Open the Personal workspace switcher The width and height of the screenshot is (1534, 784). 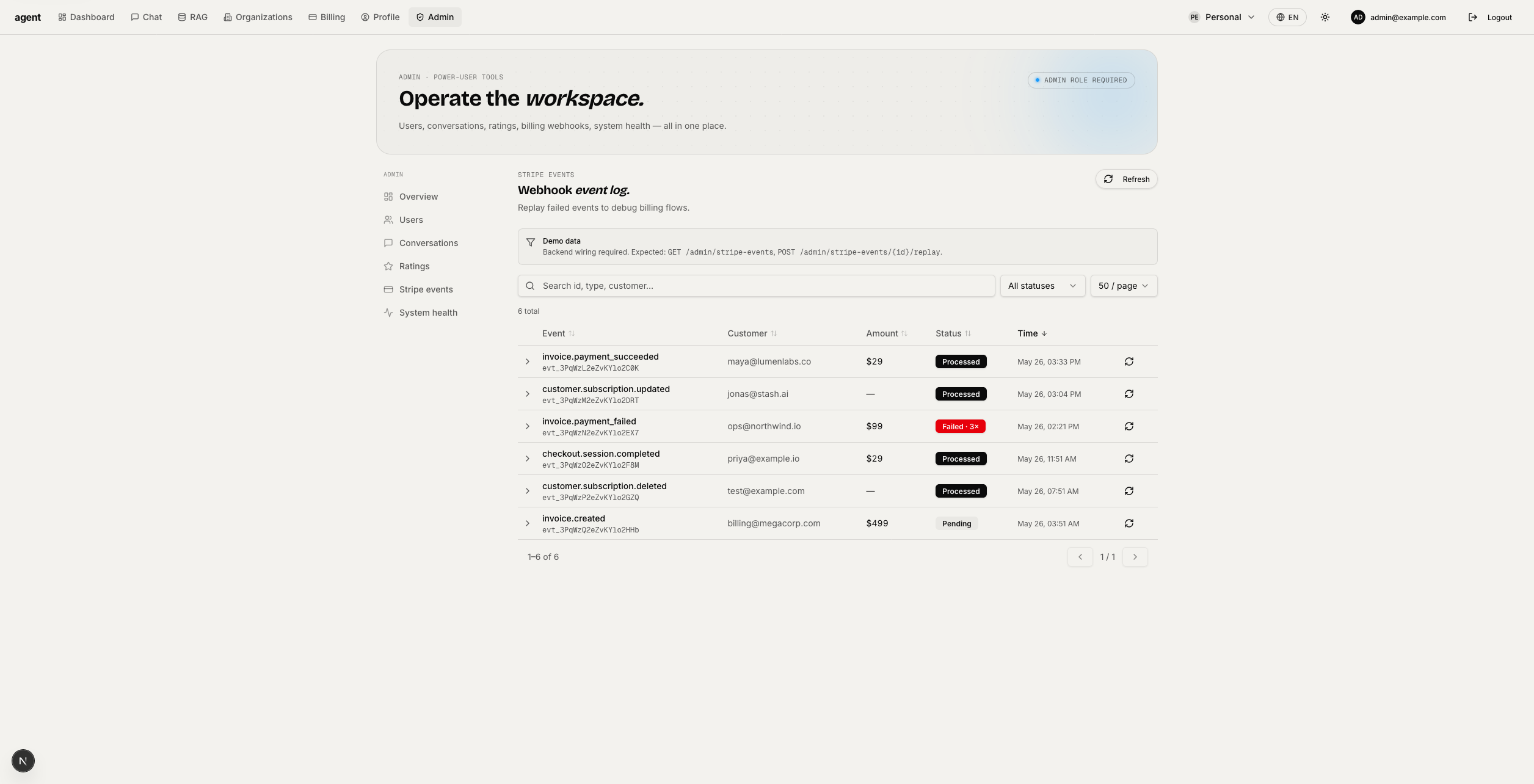coord(1222,17)
